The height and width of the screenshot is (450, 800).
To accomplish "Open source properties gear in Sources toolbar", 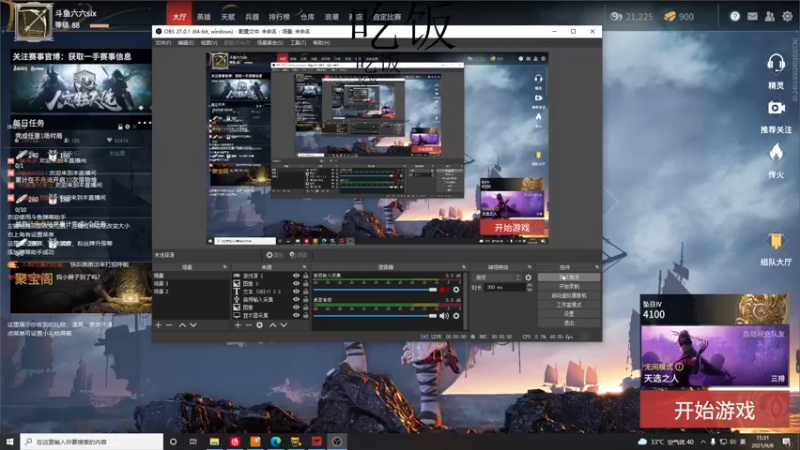I will click(x=260, y=325).
